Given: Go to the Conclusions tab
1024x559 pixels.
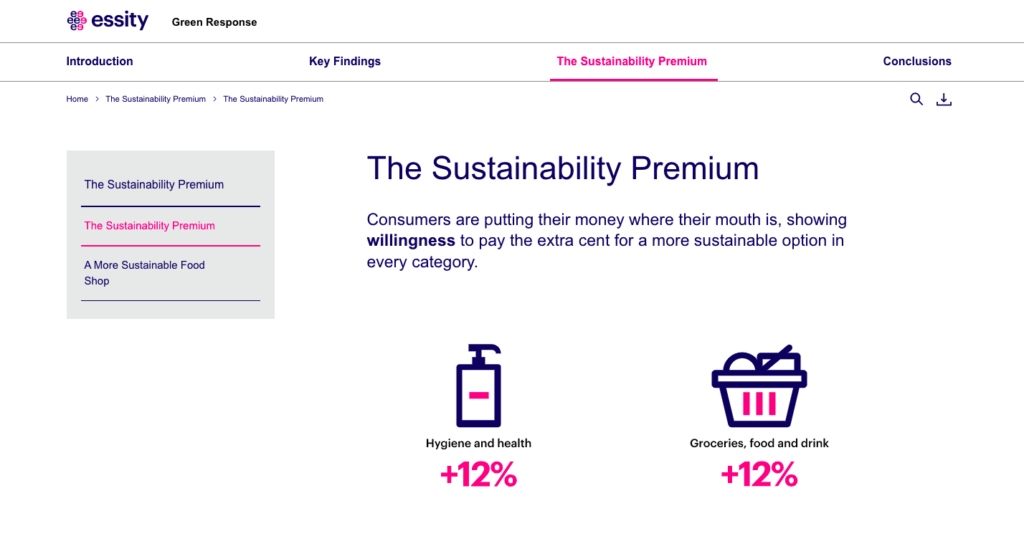Looking at the screenshot, I should (917, 61).
